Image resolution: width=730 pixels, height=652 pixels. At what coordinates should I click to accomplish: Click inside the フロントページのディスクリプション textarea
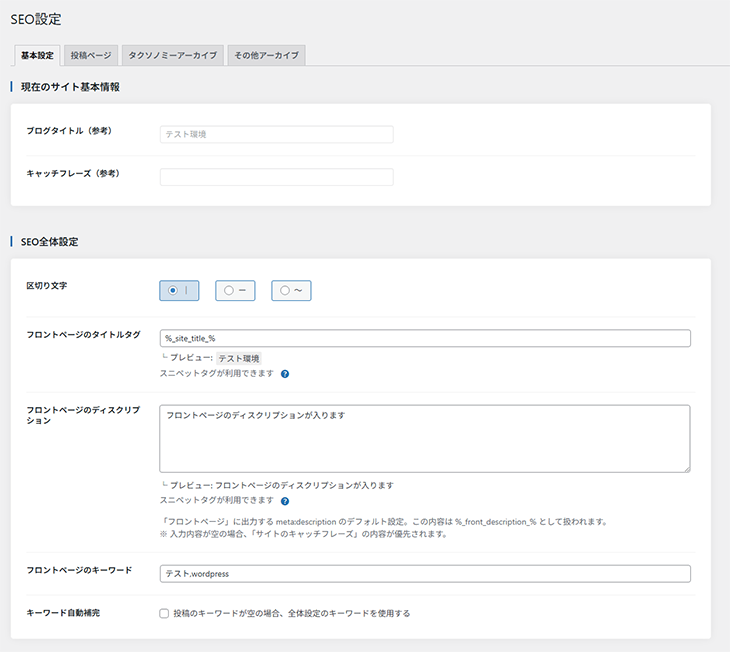pyautogui.click(x=425, y=438)
